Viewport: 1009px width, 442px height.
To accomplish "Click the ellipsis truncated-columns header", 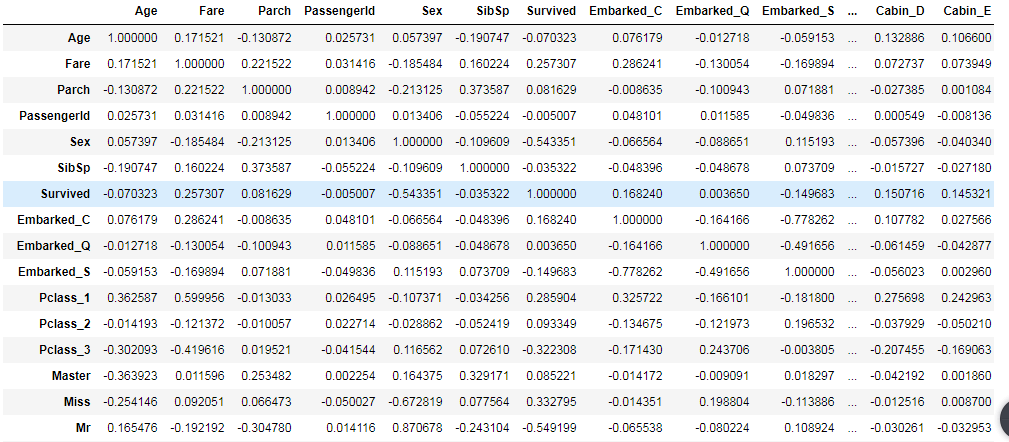I will point(851,12).
